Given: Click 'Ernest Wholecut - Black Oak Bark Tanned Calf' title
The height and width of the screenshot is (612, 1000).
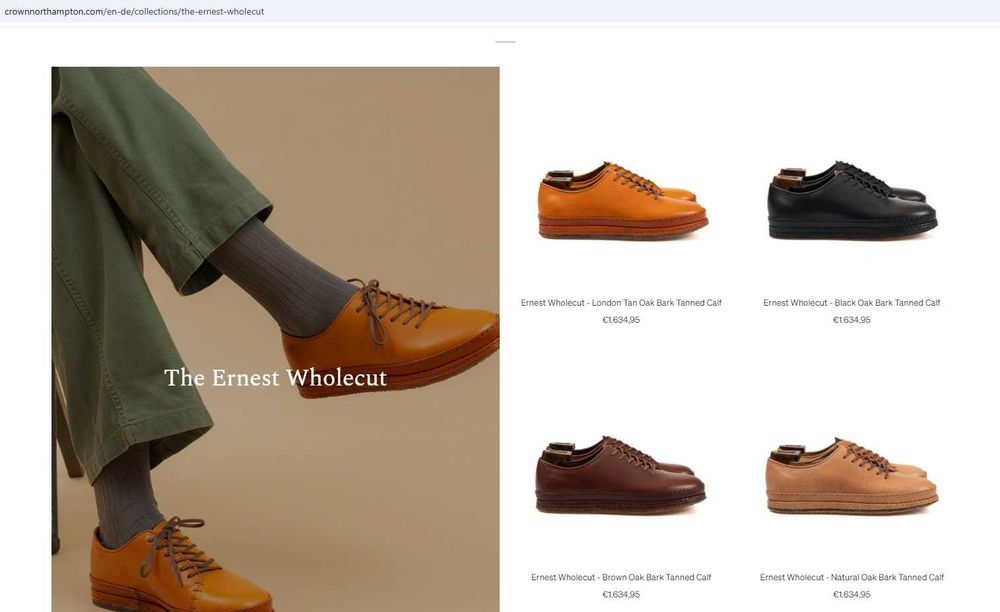Looking at the screenshot, I should click(852, 303).
